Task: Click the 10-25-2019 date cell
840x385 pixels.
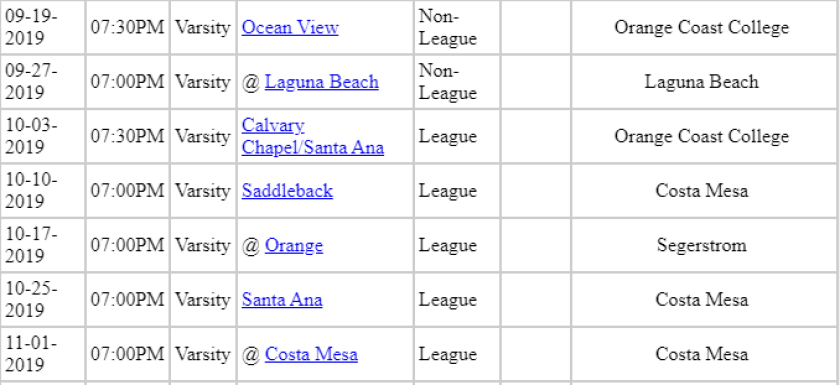Action: coord(43,299)
